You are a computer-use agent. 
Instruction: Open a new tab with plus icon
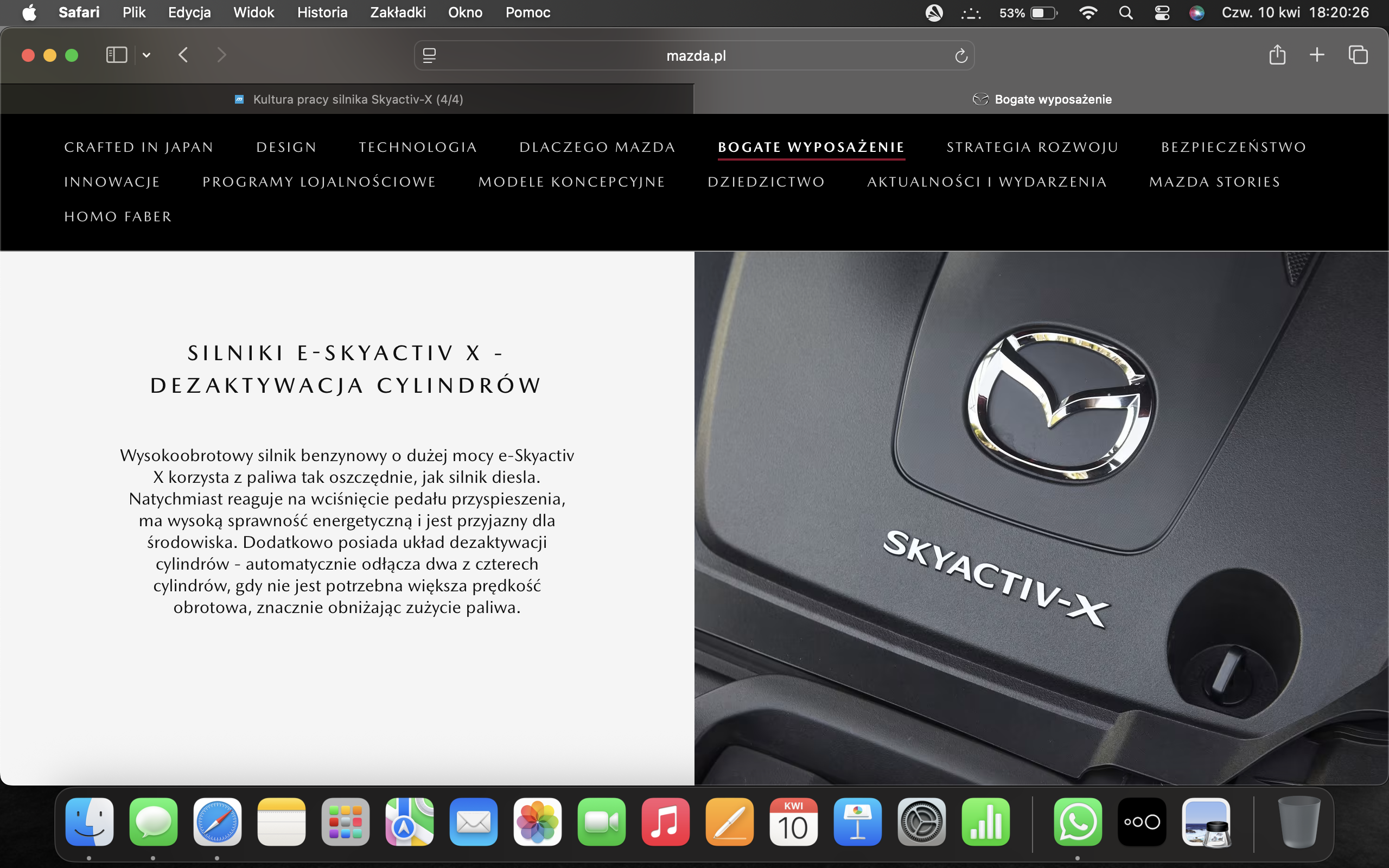pyautogui.click(x=1317, y=55)
